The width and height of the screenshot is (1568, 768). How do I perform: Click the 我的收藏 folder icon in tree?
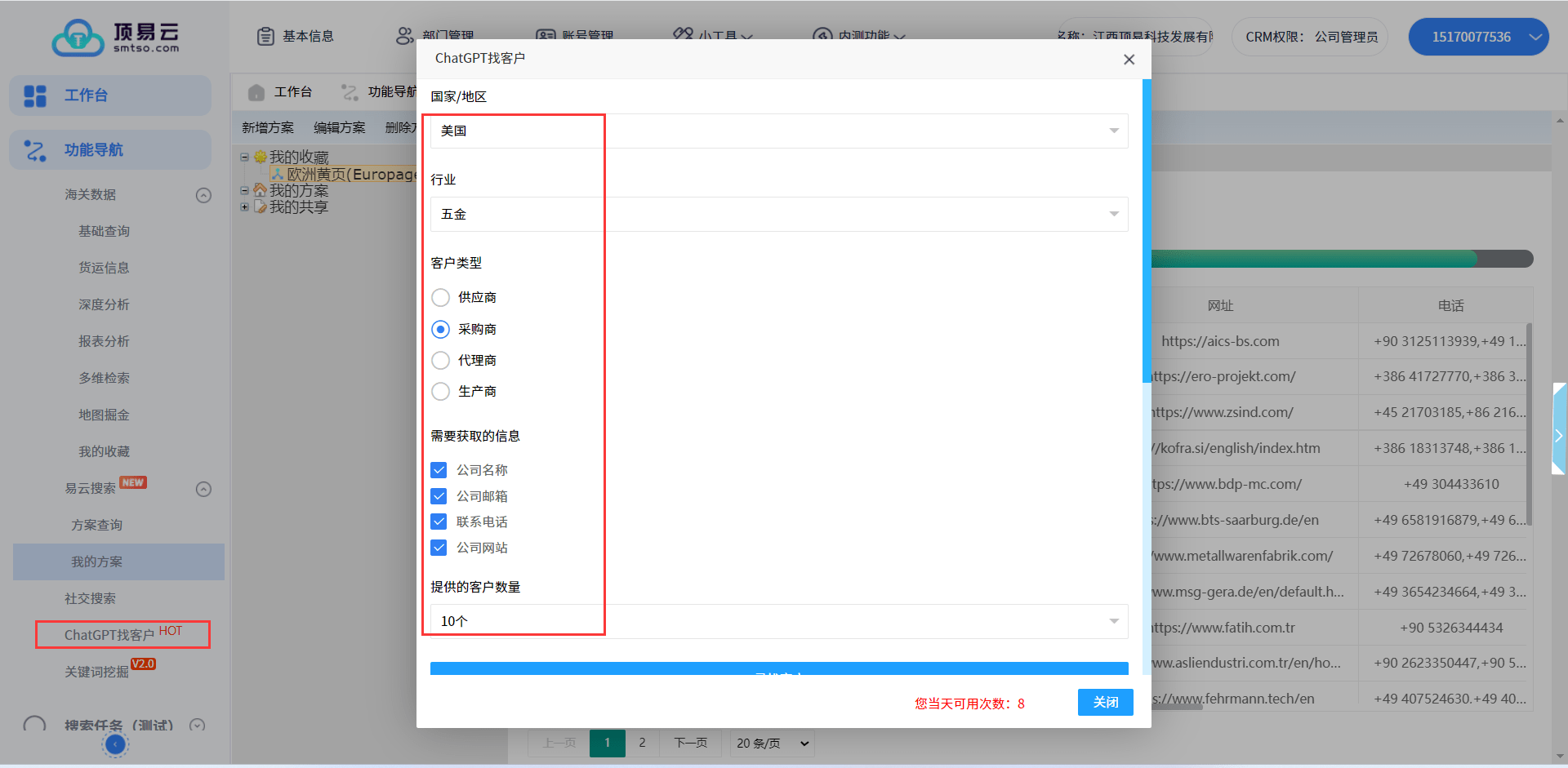coord(261,157)
